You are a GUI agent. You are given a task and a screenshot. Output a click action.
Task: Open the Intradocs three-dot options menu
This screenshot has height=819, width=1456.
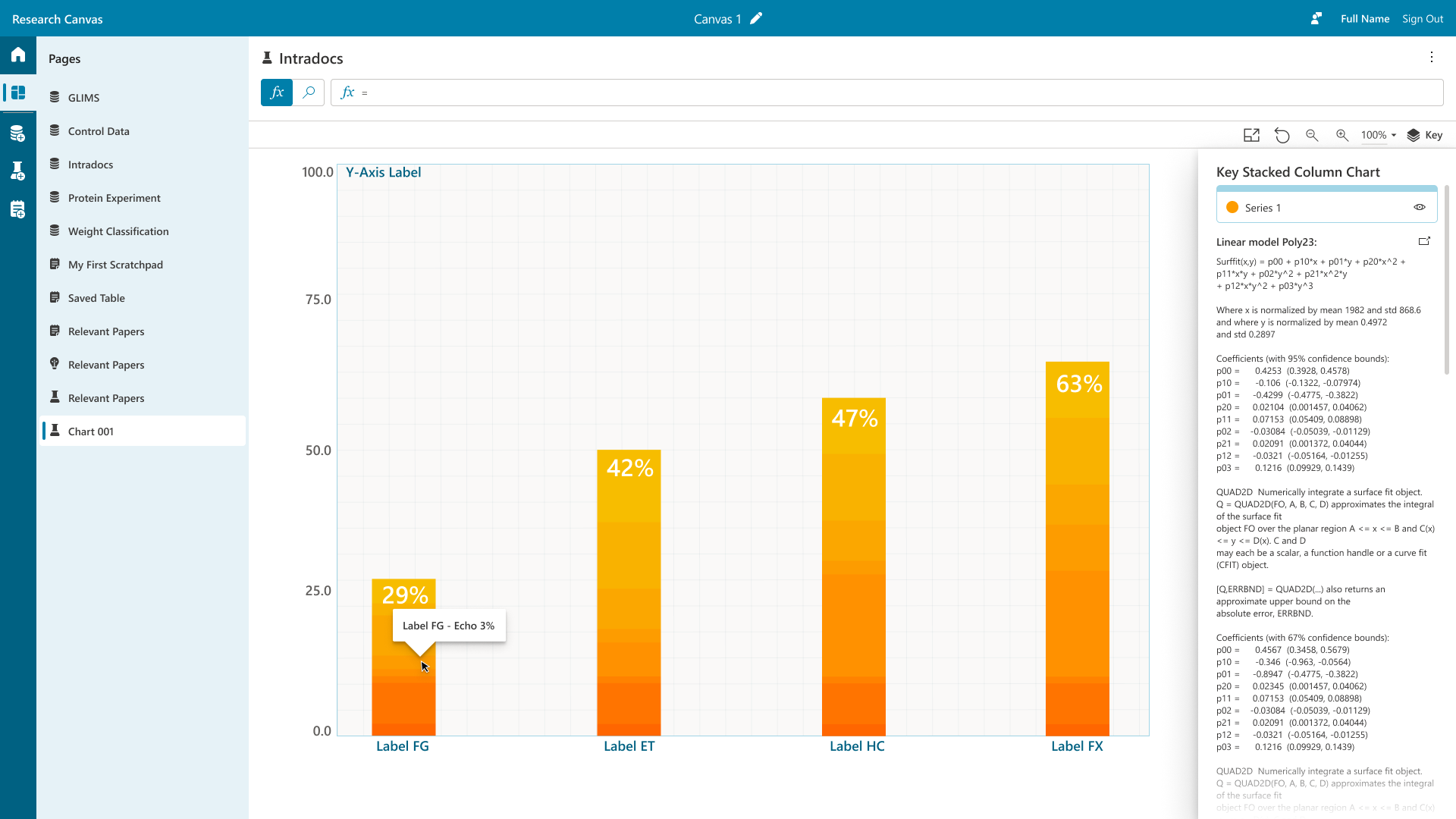[x=1432, y=57]
